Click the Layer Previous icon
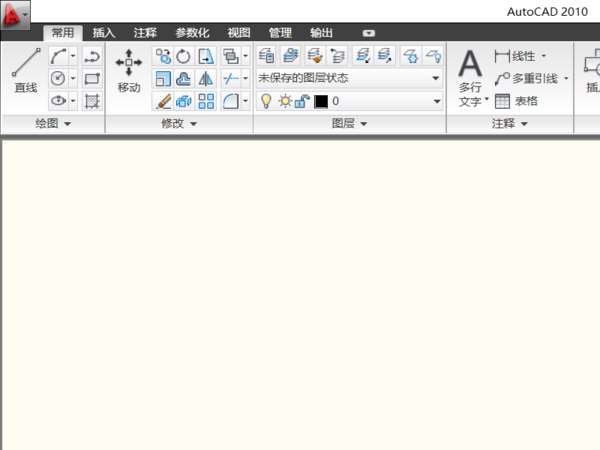This screenshot has width=600, height=450. pyautogui.click(x=337, y=55)
